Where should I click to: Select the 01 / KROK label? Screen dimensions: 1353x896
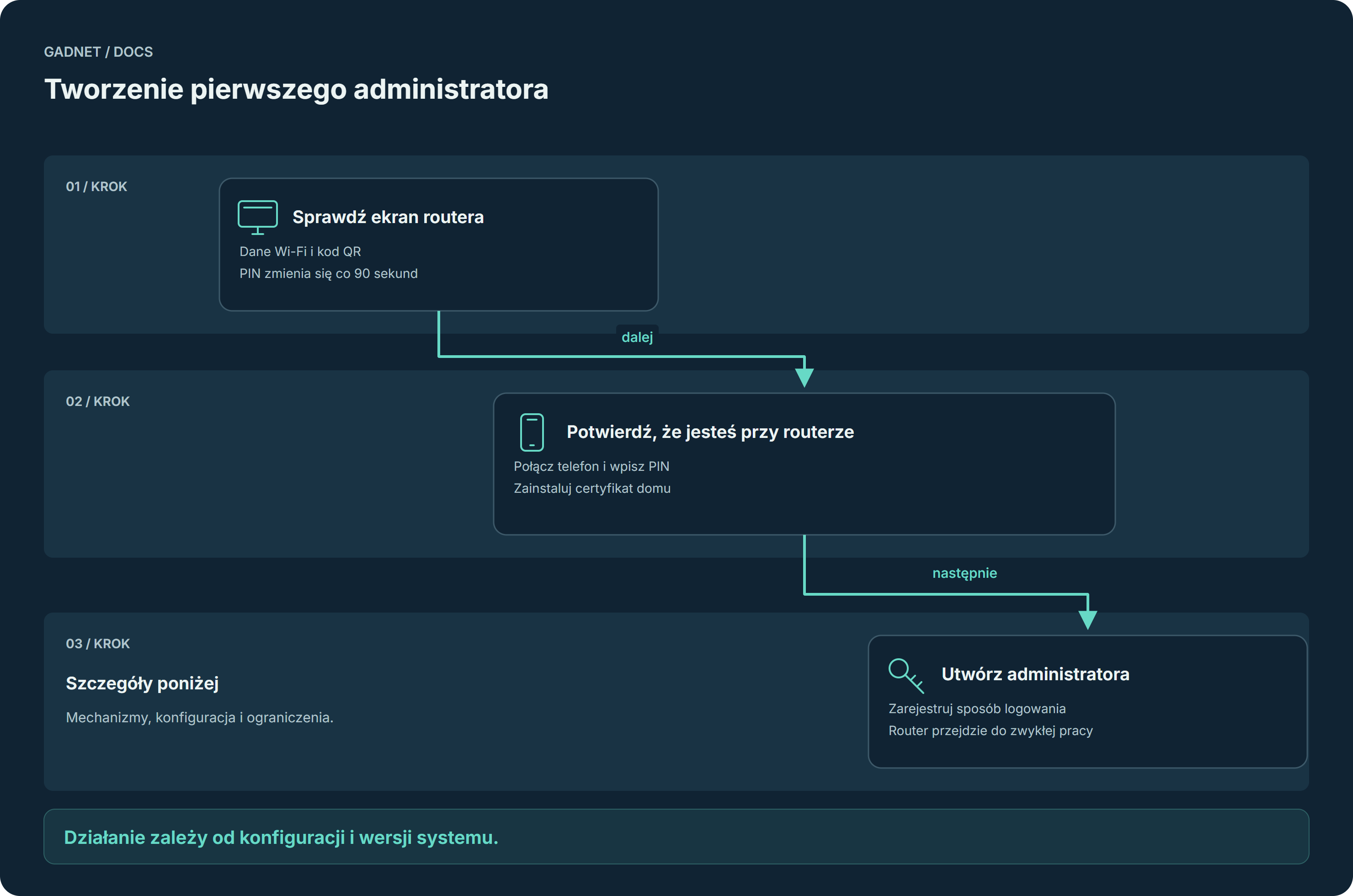click(96, 187)
